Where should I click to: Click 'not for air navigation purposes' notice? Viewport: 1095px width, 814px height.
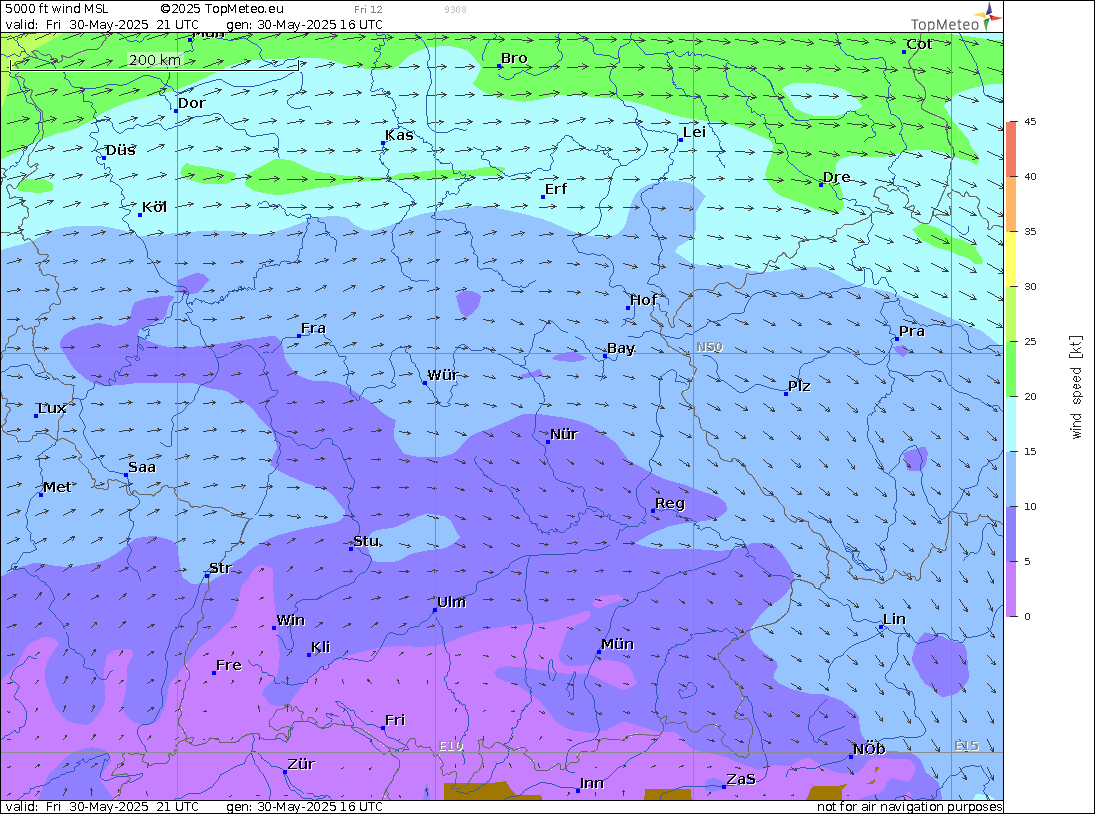(x=909, y=806)
